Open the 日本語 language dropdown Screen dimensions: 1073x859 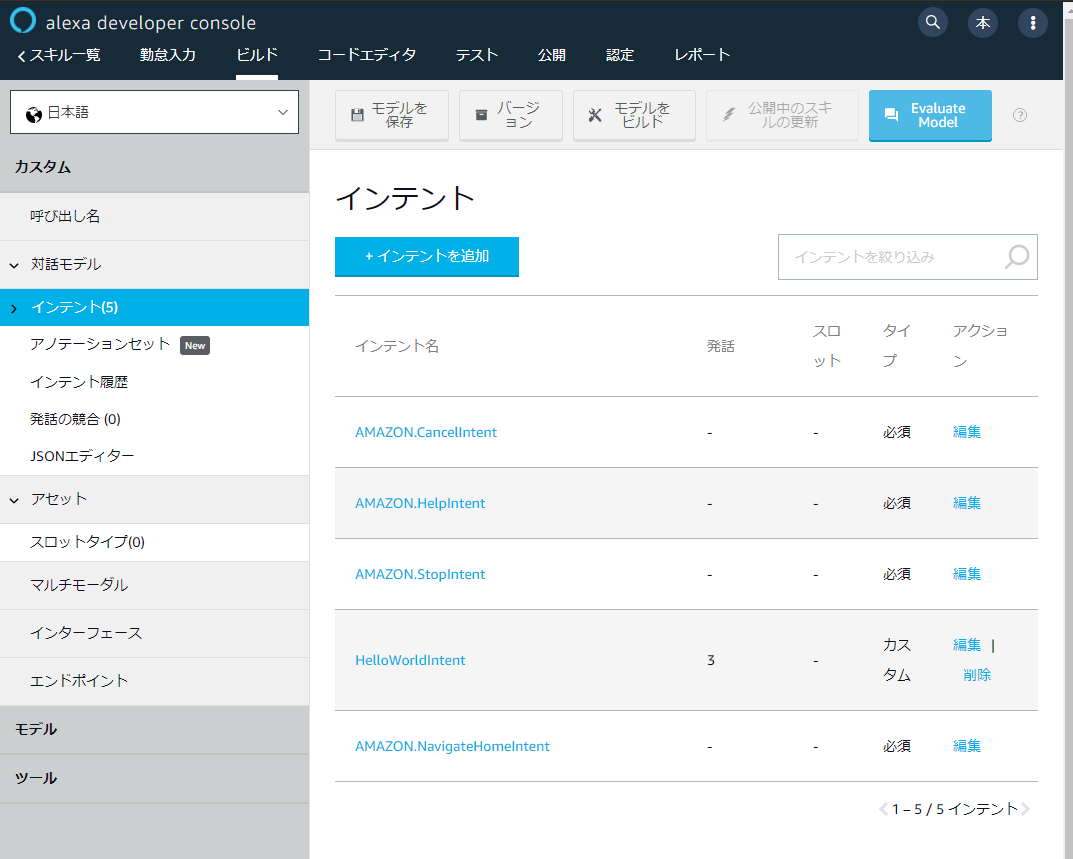coord(155,112)
